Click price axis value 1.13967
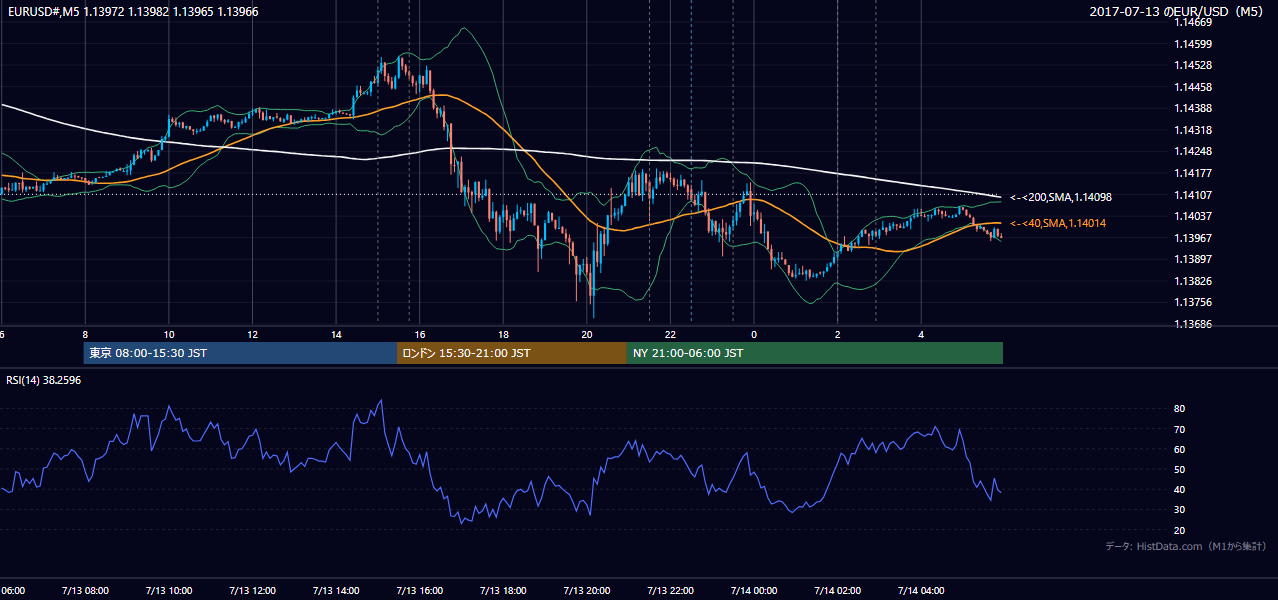 1193,238
